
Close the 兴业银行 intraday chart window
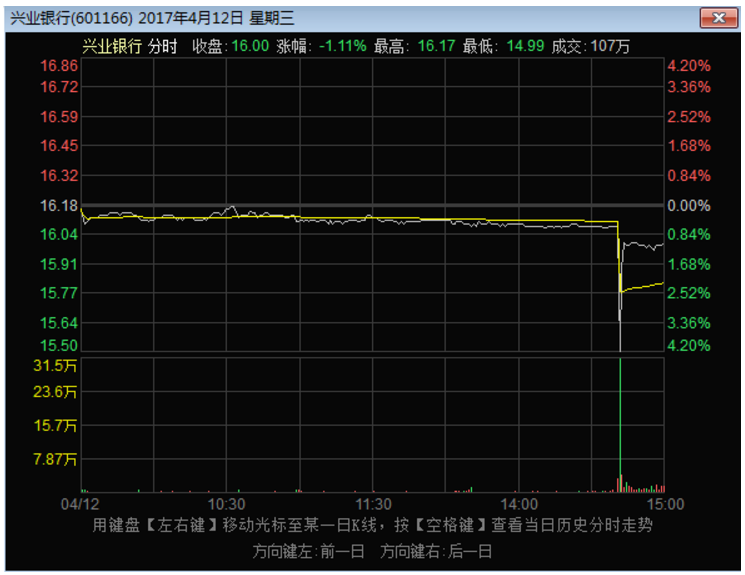718,18
